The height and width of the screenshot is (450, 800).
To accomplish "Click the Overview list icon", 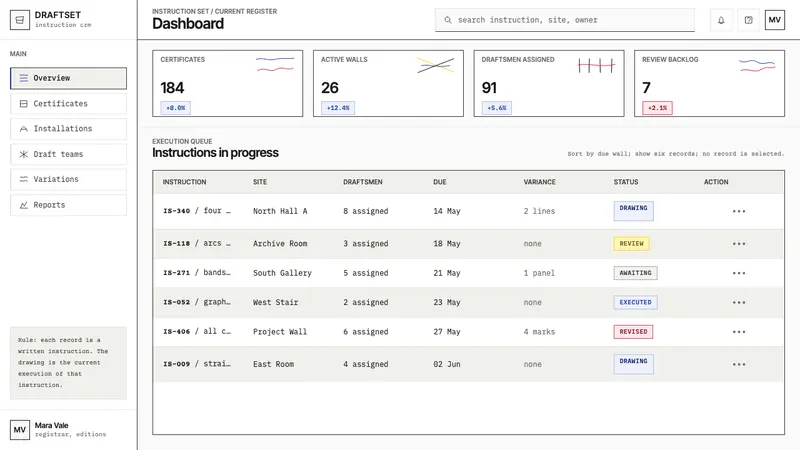I will 23,78.
